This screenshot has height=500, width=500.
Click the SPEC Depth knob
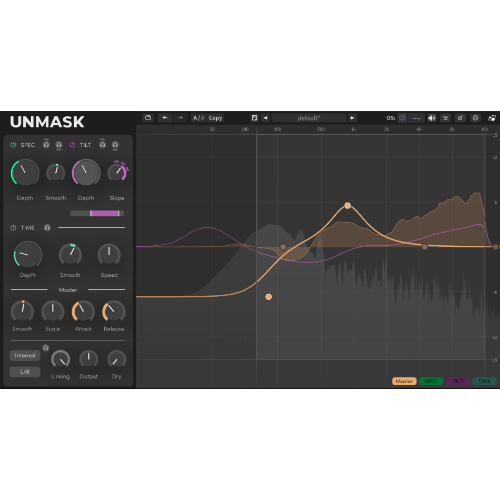click(25, 172)
